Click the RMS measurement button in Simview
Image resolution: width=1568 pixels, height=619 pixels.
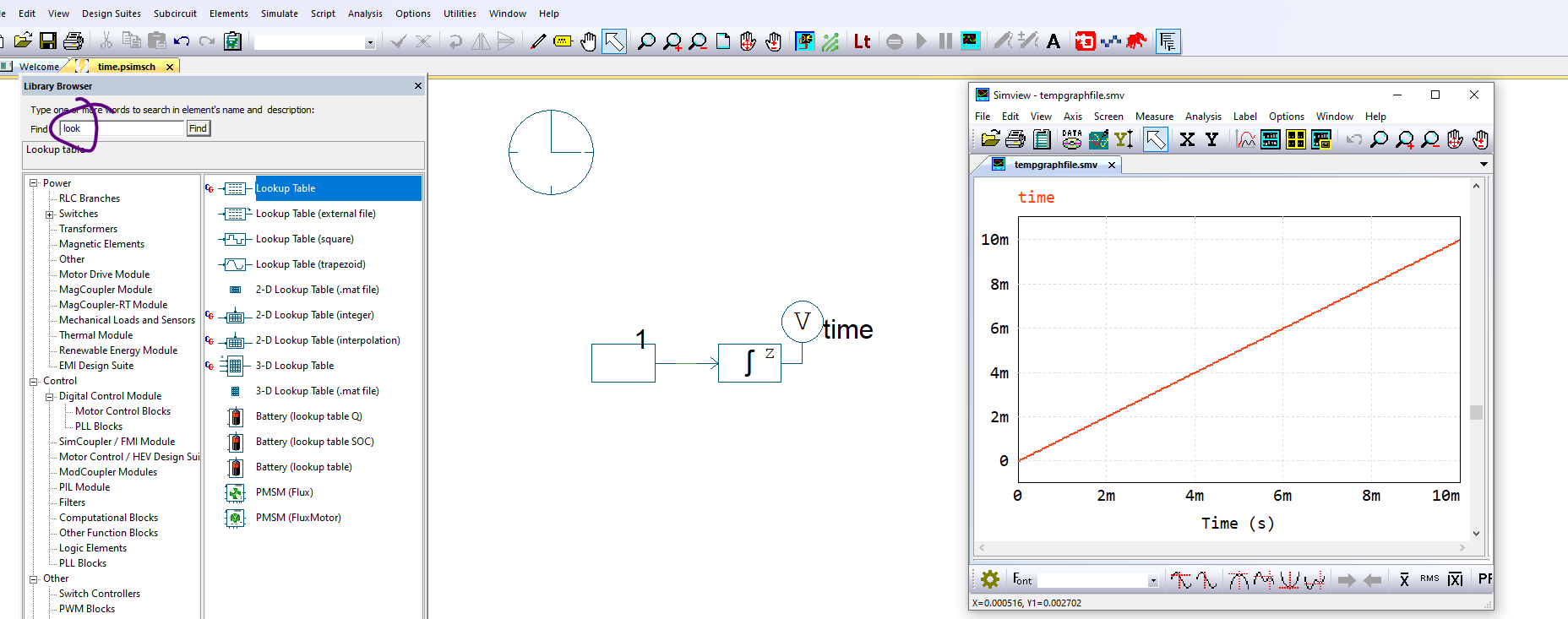pyautogui.click(x=1429, y=579)
